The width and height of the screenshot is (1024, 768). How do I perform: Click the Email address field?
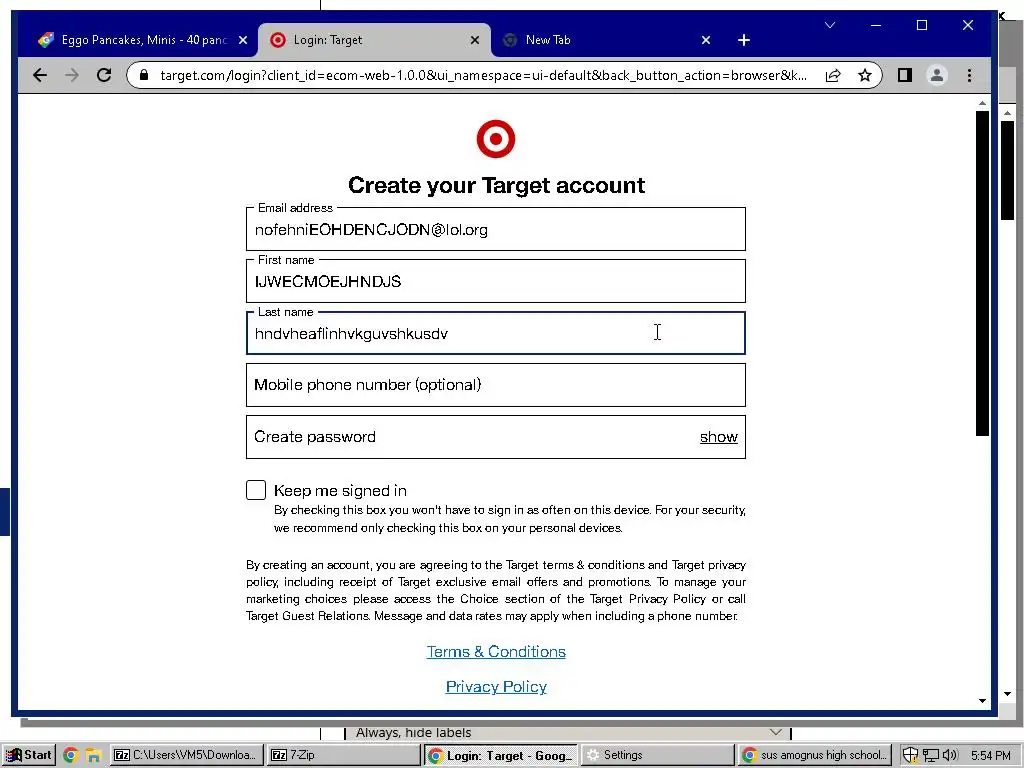(x=496, y=229)
